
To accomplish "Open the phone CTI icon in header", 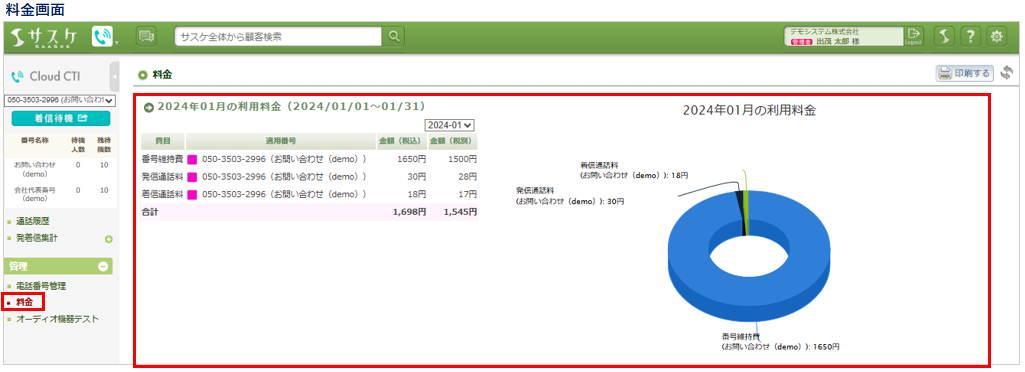I will pyautogui.click(x=102, y=37).
